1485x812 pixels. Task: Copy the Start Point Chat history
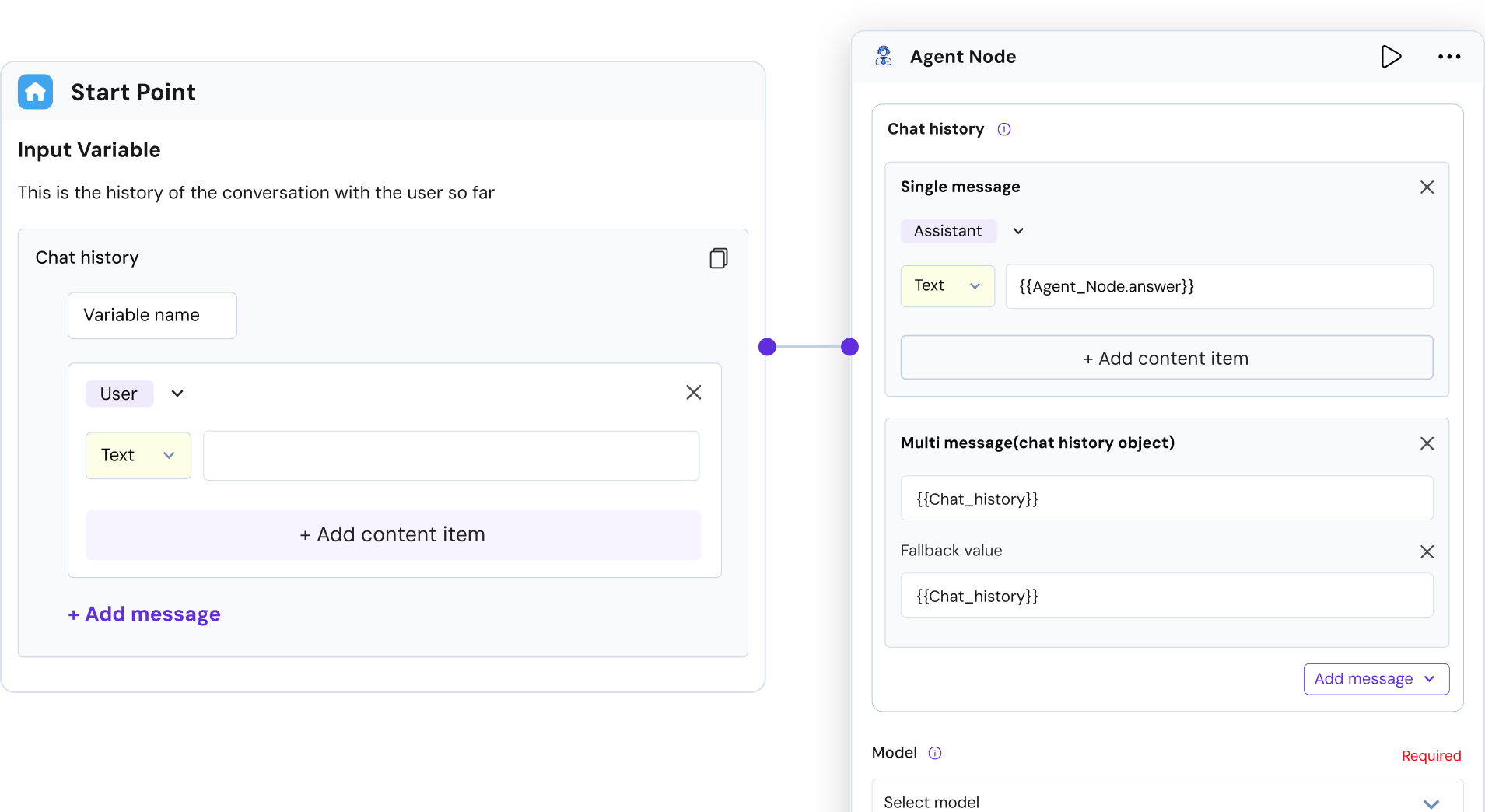(x=718, y=258)
